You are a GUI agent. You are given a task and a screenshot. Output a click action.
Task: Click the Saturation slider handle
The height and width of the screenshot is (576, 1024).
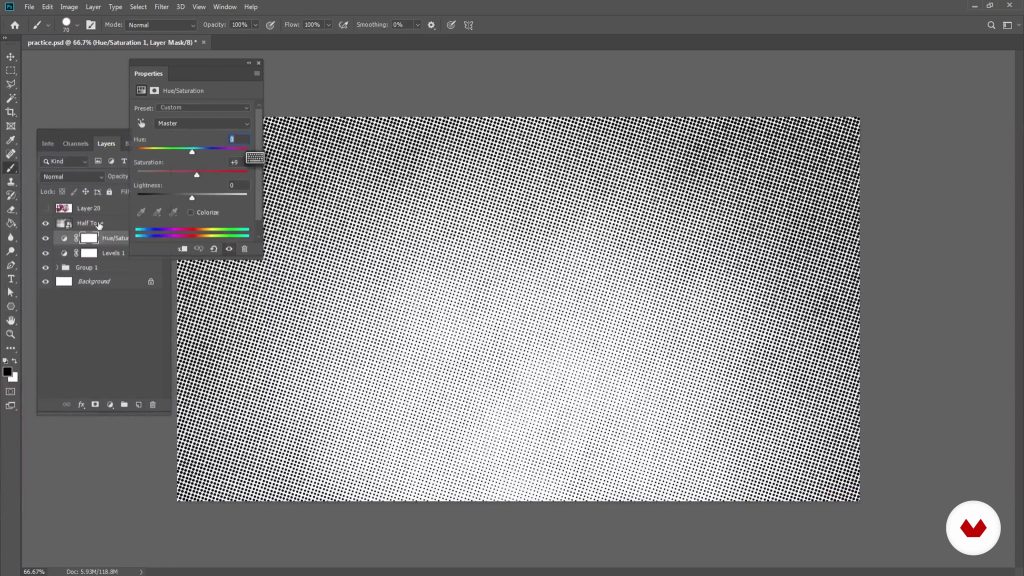[x=196, y=175]
